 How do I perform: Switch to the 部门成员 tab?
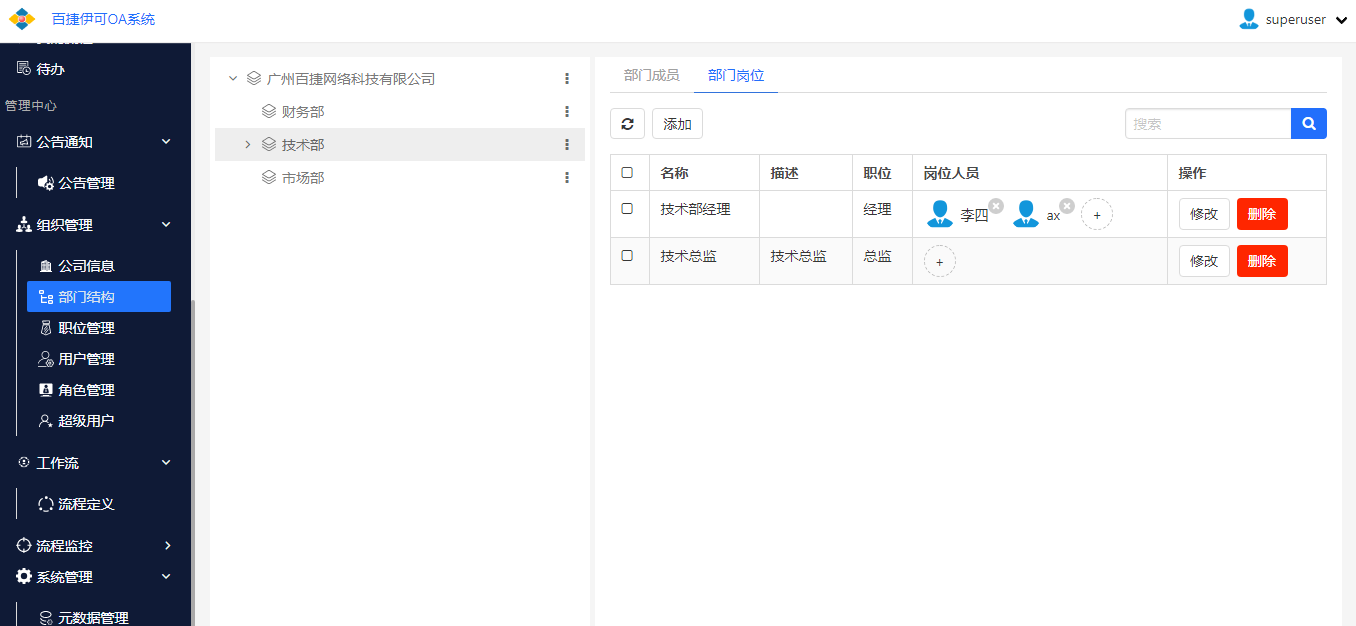coord(651,75)
